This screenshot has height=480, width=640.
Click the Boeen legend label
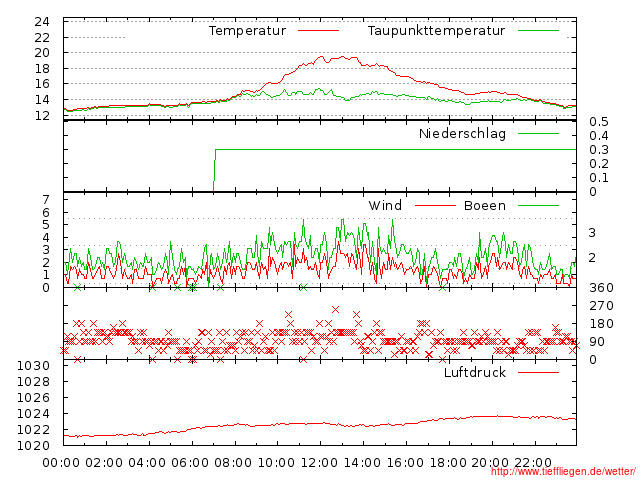[x=485, y=205]
